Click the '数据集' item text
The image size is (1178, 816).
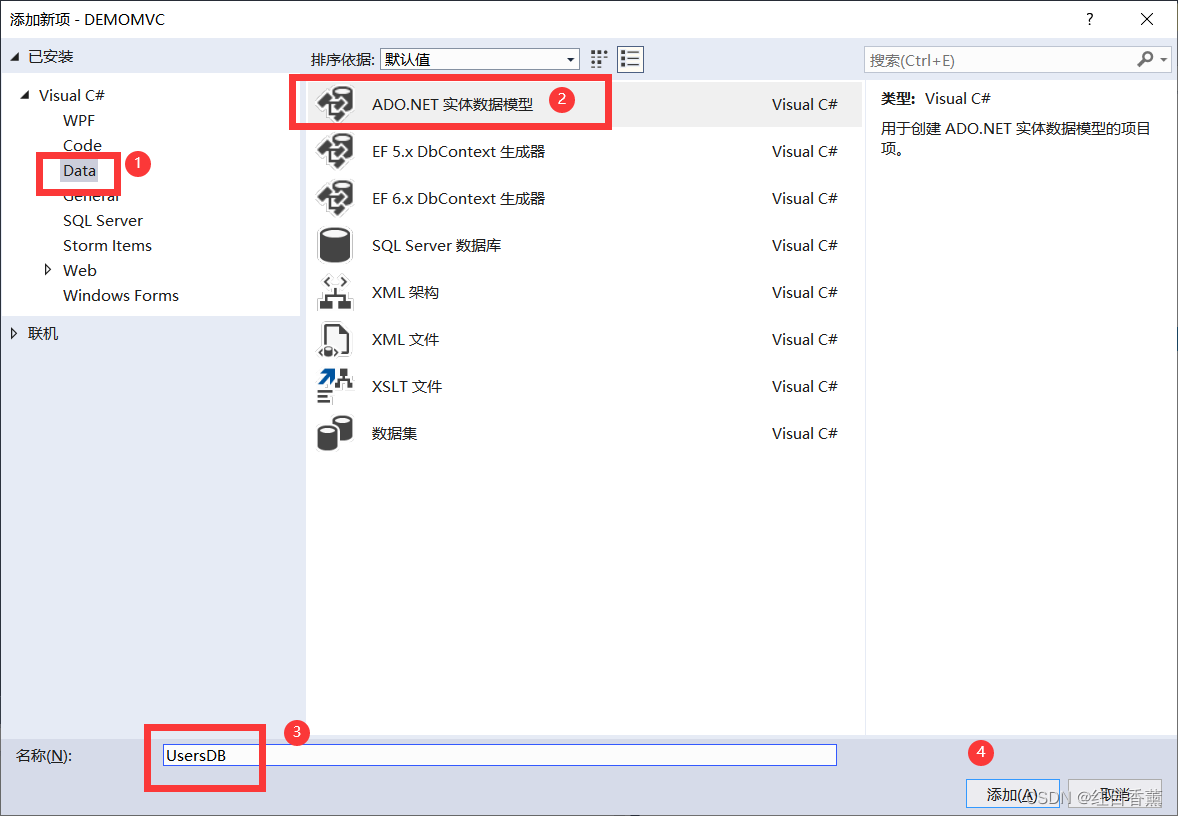pyautogui.click(x=394, y=434)
